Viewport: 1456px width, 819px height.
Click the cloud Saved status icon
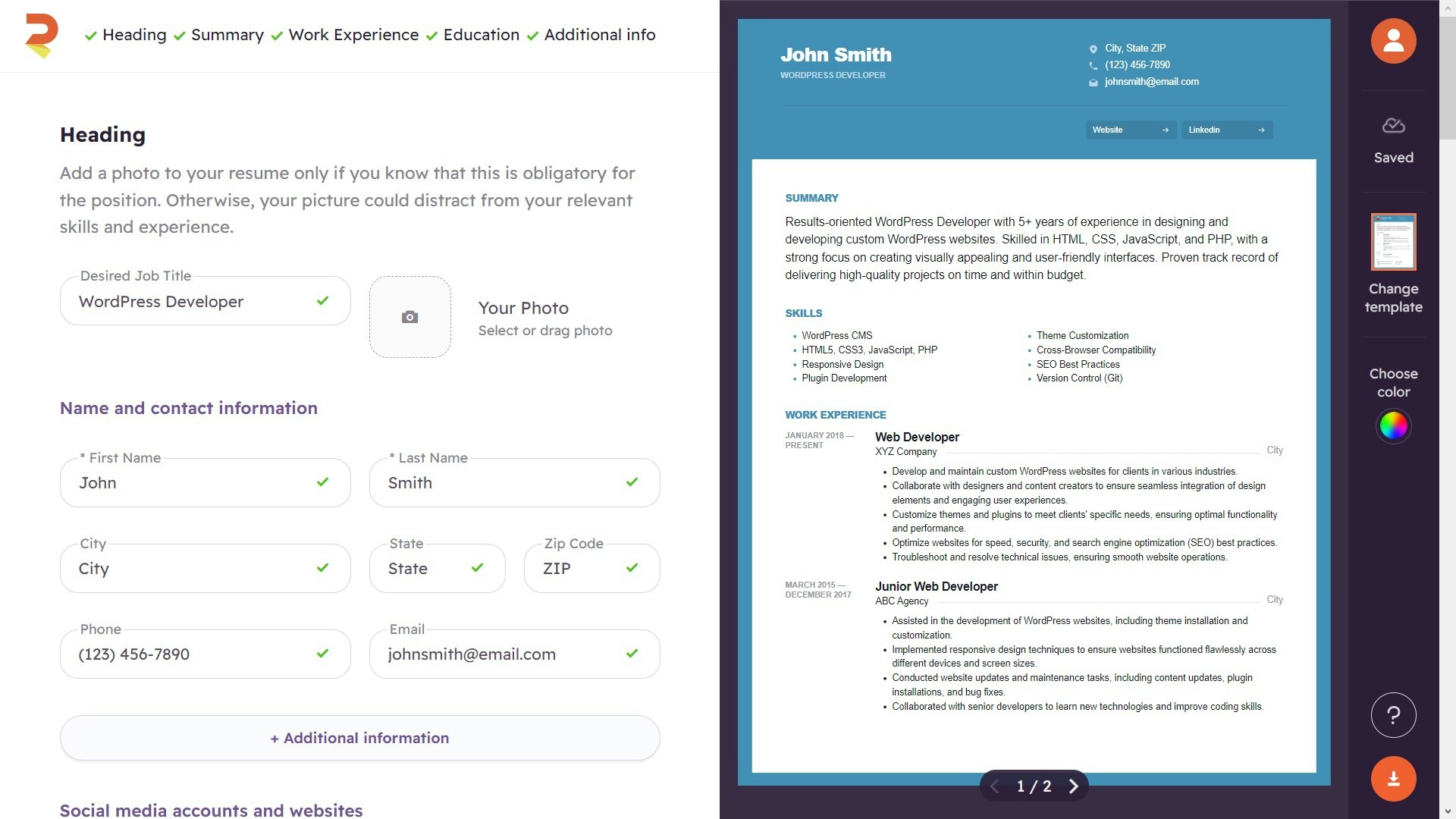tap(1393, 126)
